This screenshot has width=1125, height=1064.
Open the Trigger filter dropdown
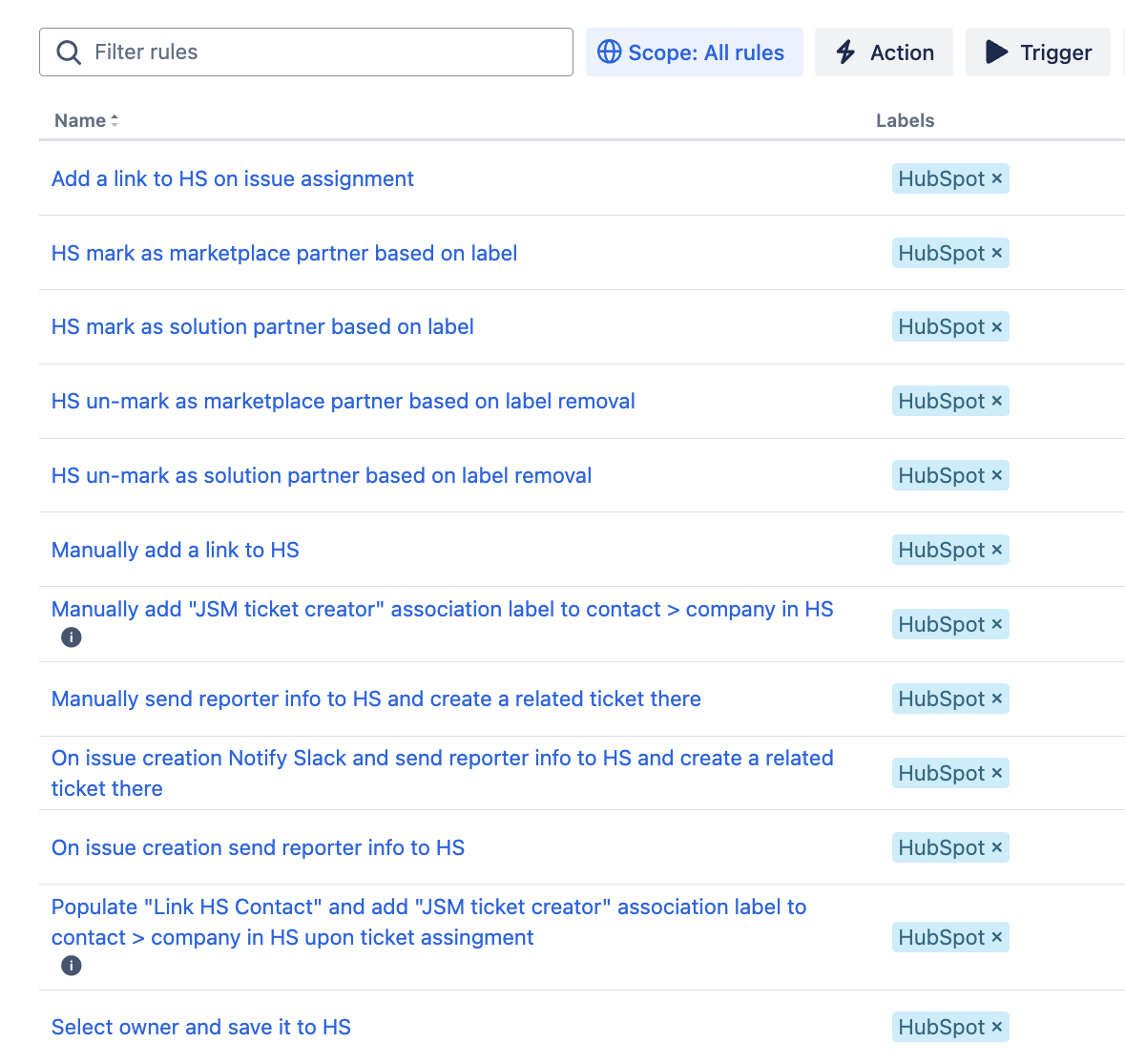pyautogui.click(x=1037, y=52)
